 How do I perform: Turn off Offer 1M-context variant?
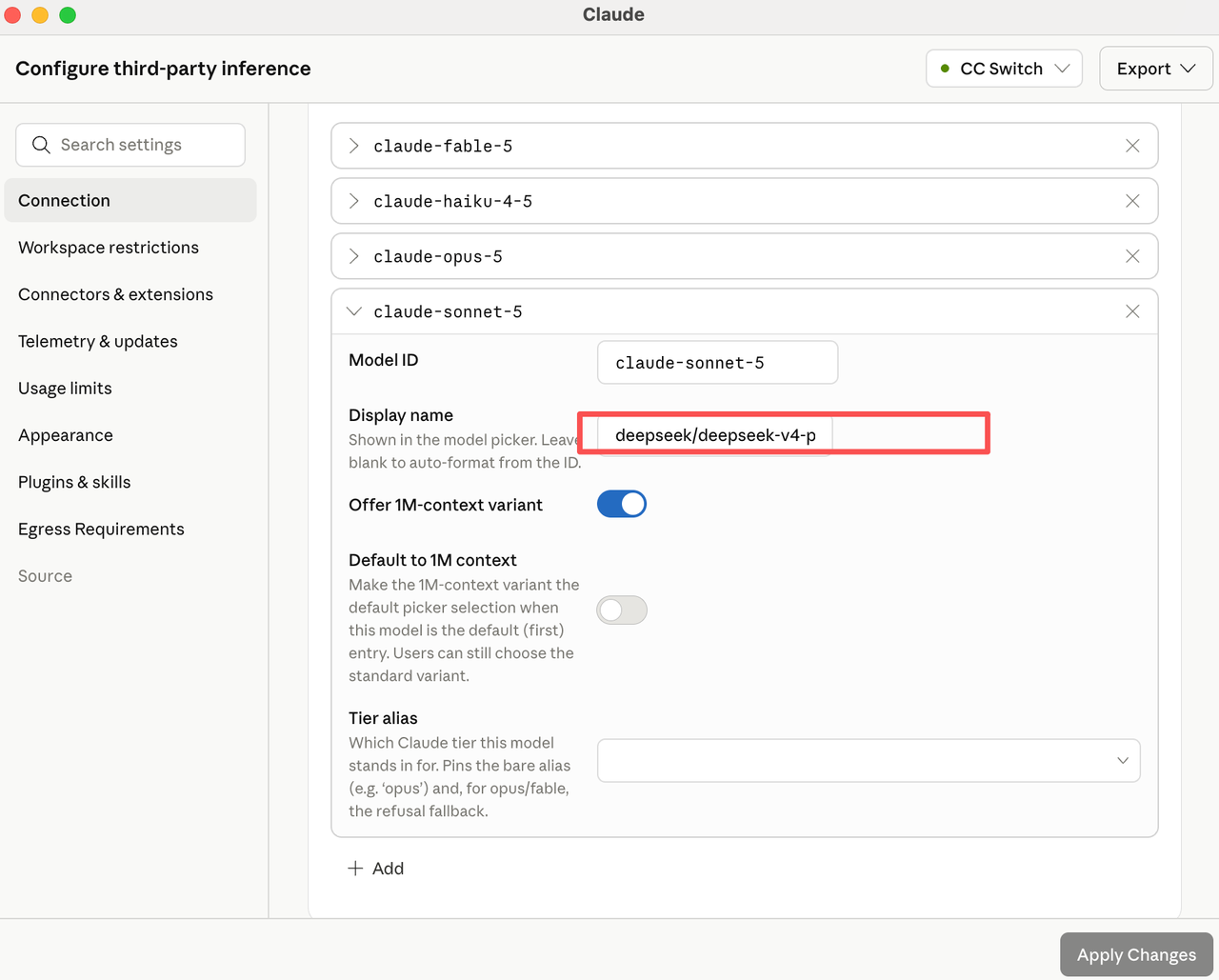point(622,504)
